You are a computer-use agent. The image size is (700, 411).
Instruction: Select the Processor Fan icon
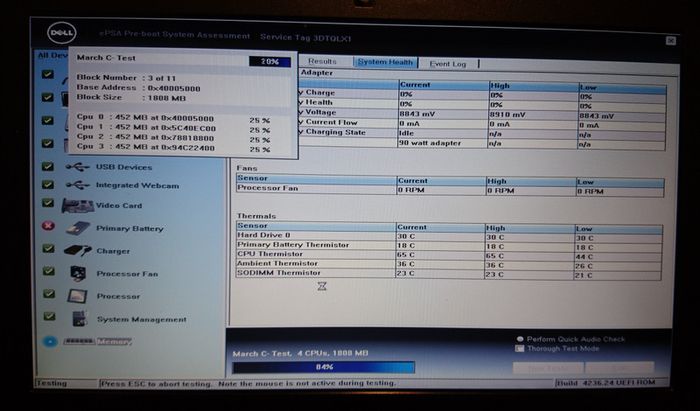[78, 273]
